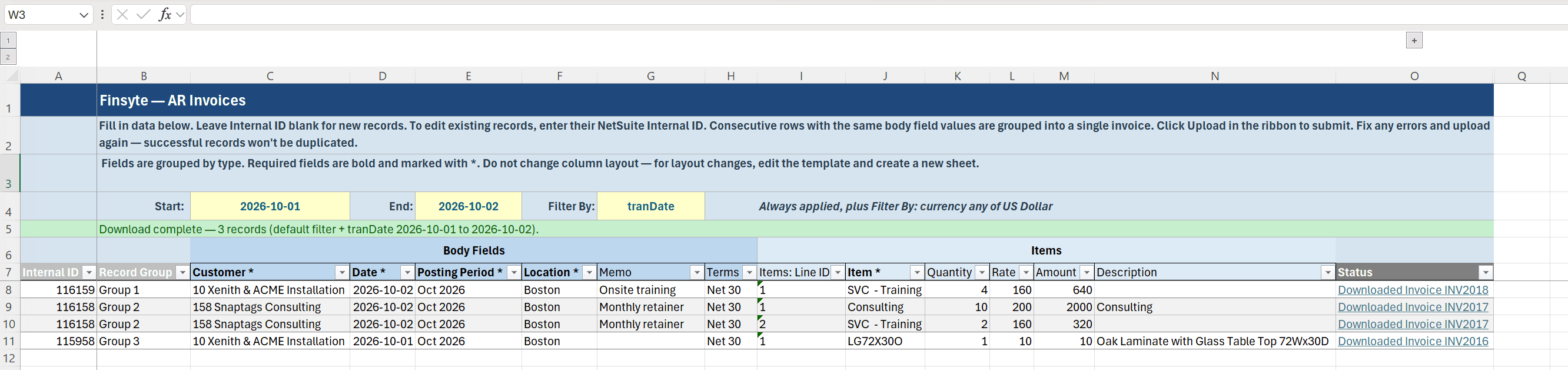Open the Posting Period filter dropdown
The image size is (1568, 370).
(x=514, y=272)
